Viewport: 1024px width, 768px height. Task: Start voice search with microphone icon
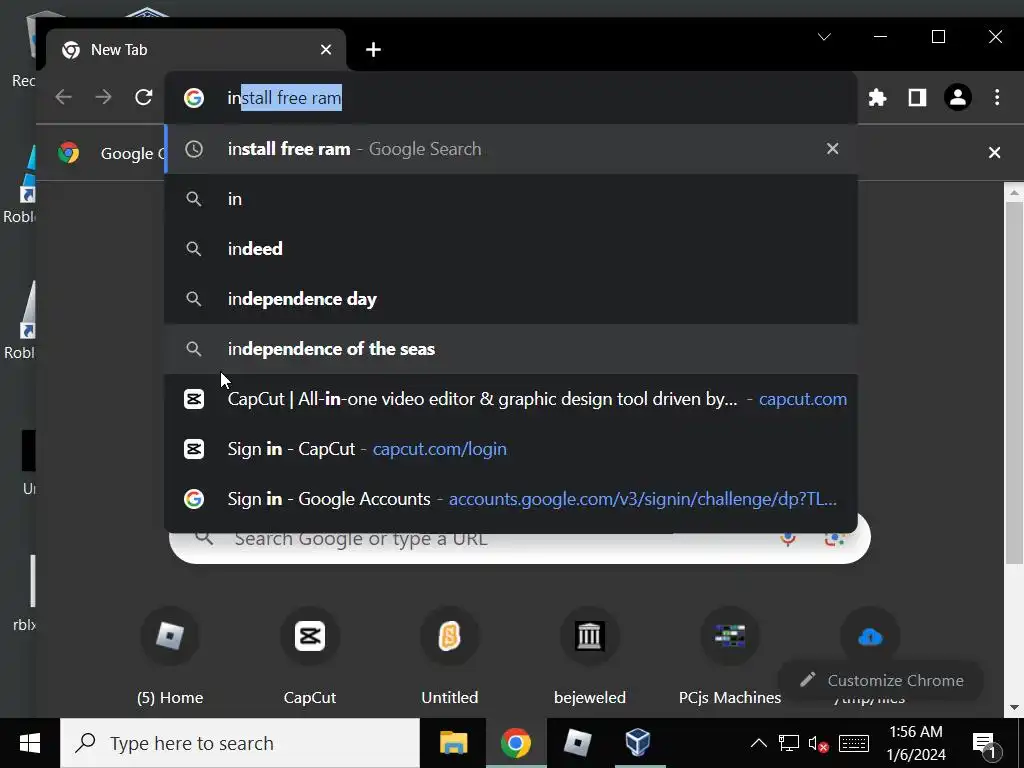click(788, 539)
